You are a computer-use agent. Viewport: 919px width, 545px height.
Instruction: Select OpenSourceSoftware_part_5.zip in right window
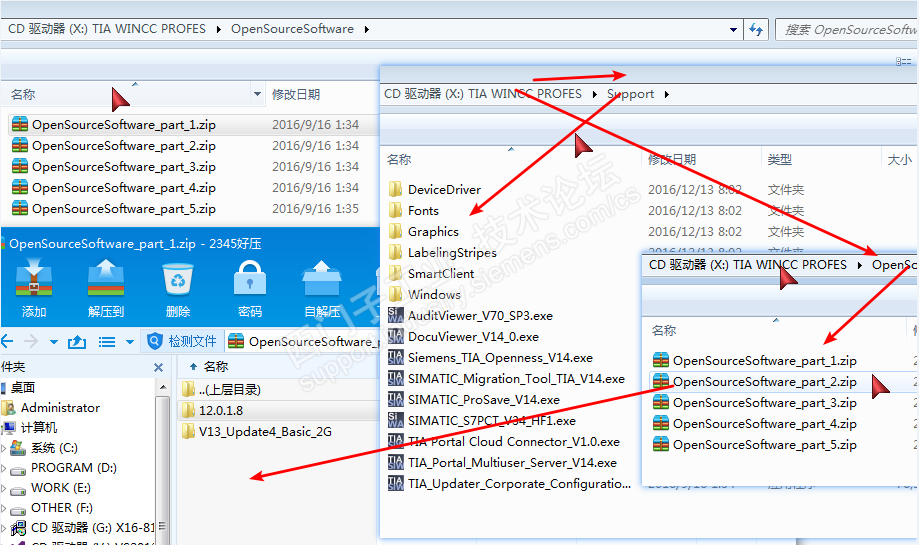(x=755, y=445)
